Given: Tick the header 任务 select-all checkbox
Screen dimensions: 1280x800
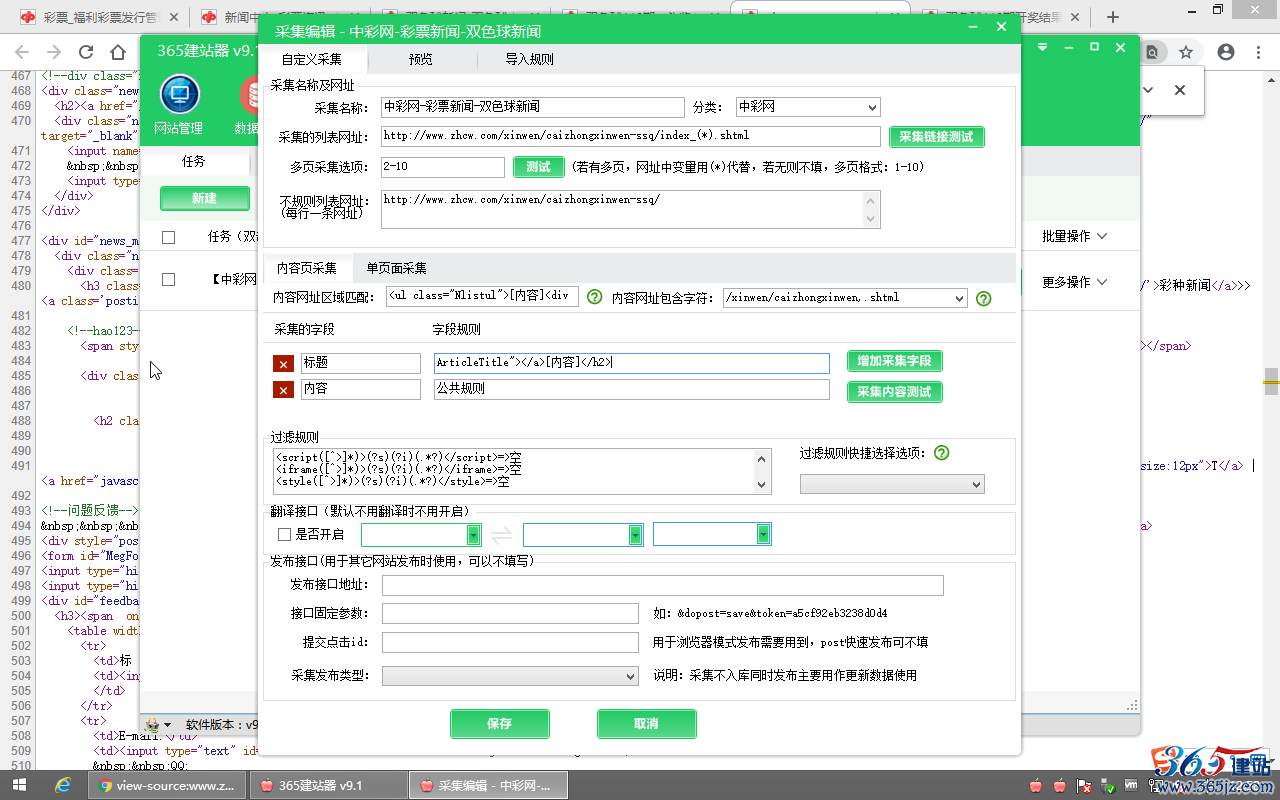Looking at the screenshot, I should (168, 237).
